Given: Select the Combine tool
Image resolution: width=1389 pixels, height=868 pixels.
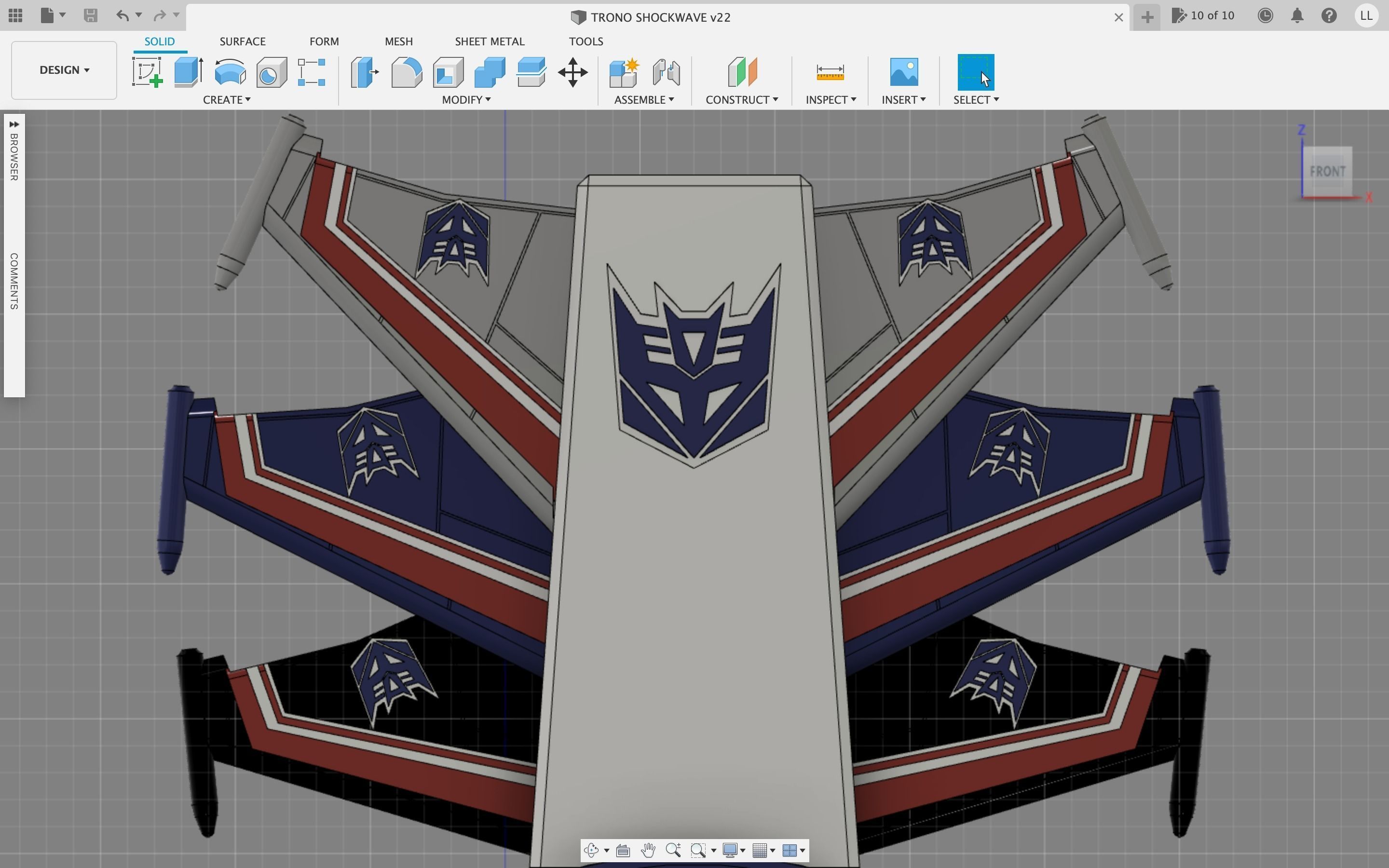Looking at the screenshot, I should (x=490, y=72).
